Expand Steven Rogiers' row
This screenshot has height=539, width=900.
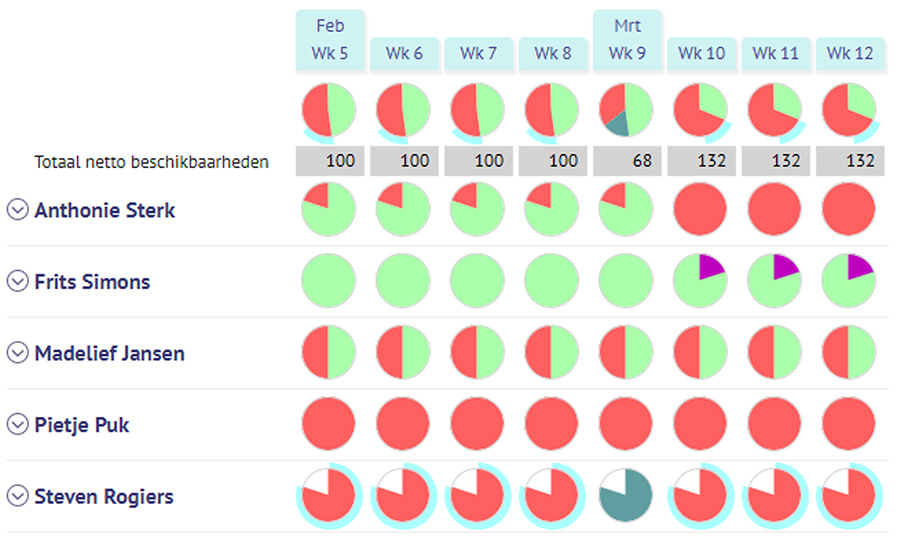click(17, 496)
